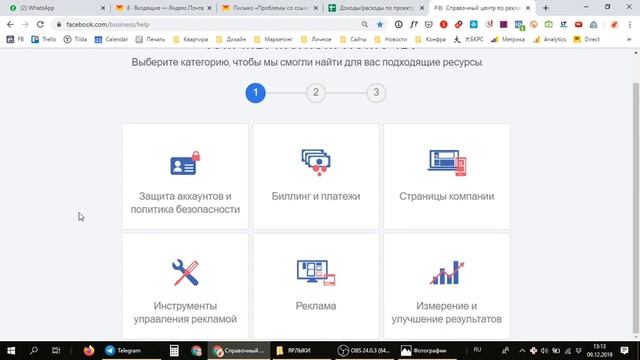Viewport: 640px width, 360px height.
Task: Open the БКРС bookmark
Action: tap(469, 40)
